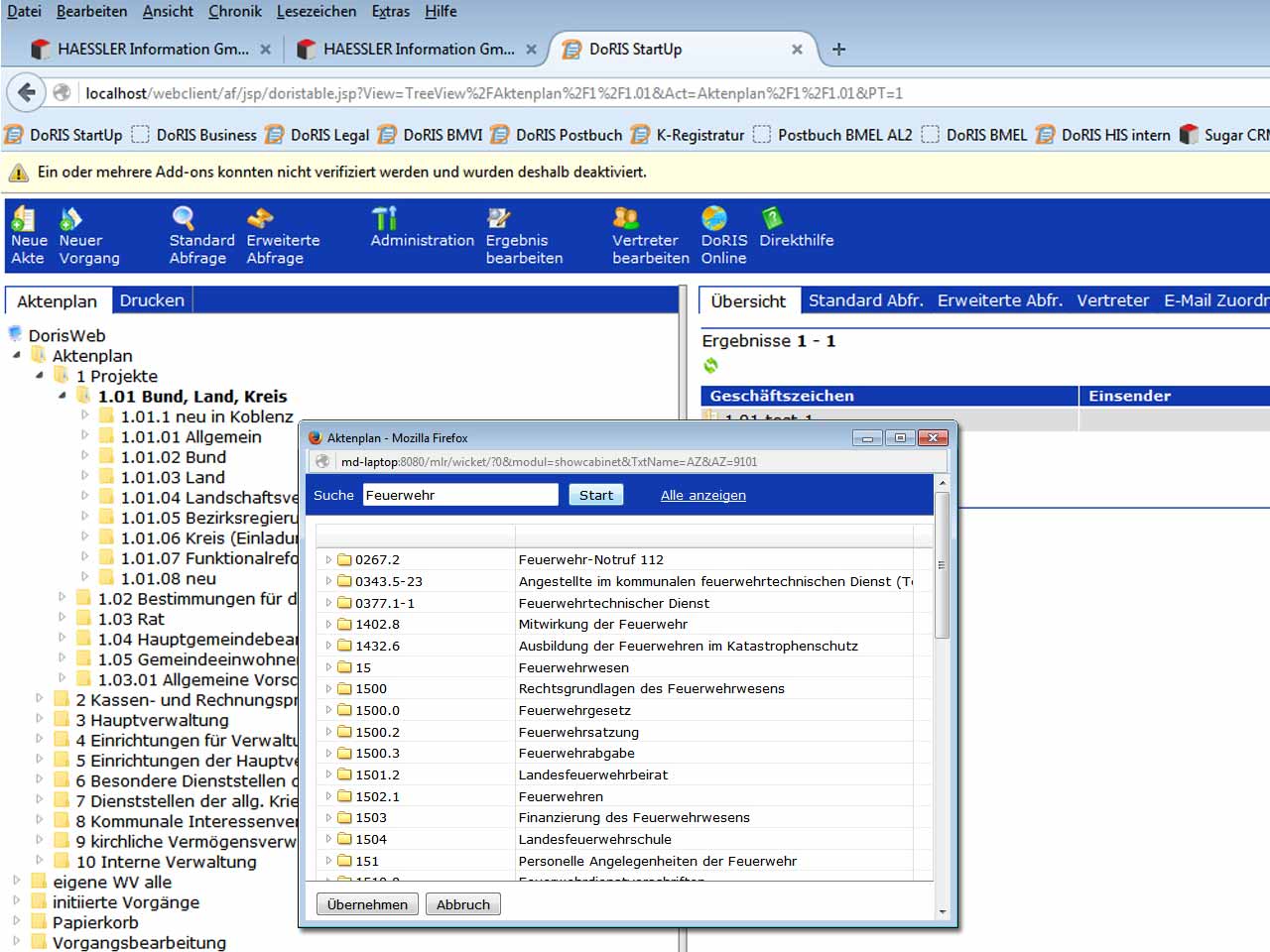This screenshot has width=1270, height=952.
Task: Click the DorisWeb root tree icon
Action: click(15, 334)
